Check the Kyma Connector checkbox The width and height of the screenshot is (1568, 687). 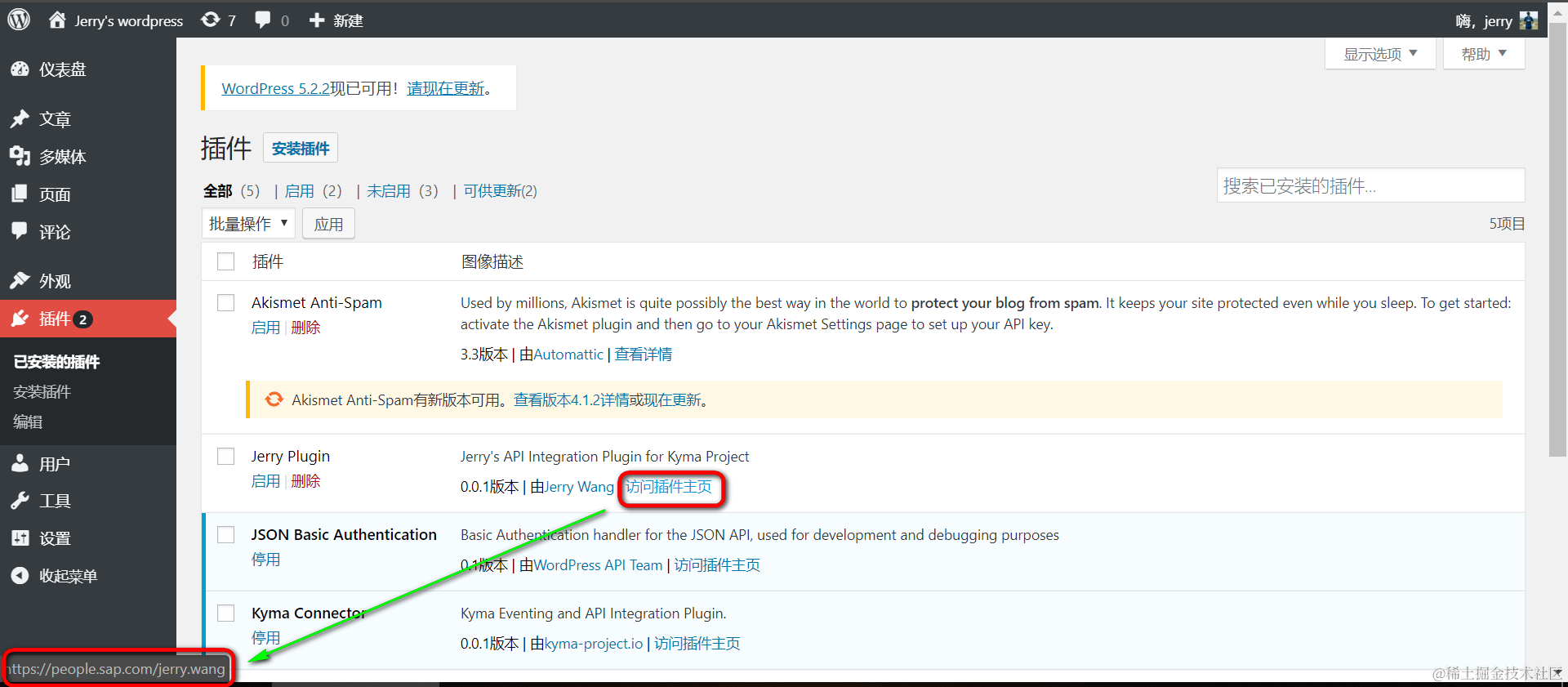(226, 613)
